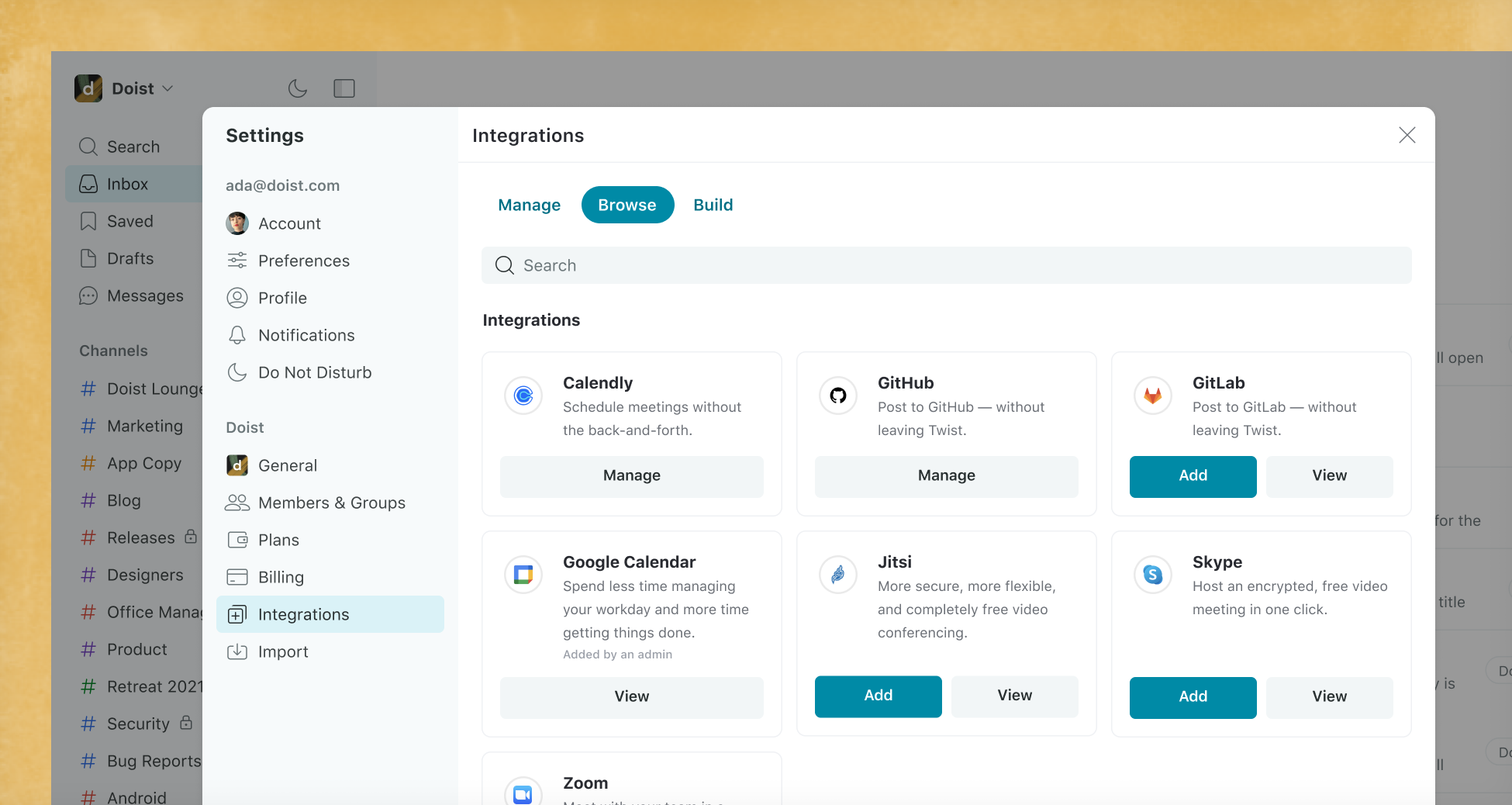
Task: Add the GitLab integration
Action: pos(1193,475)
